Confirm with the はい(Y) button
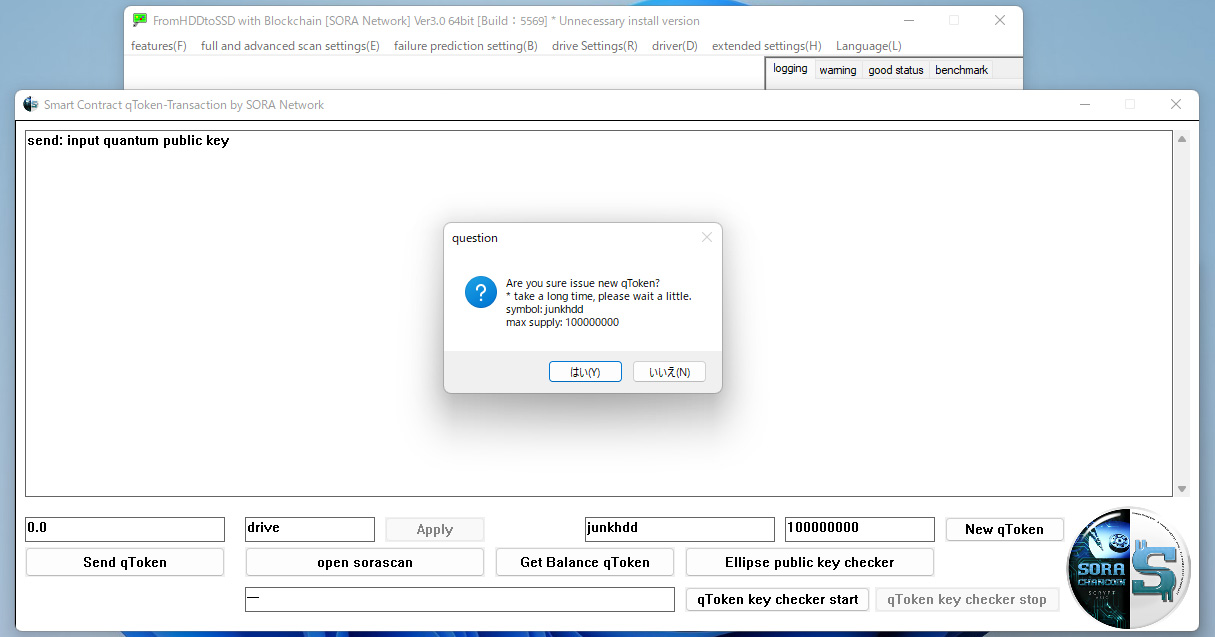The height and width of the screenshot is (637, 1215). point(585,372)
